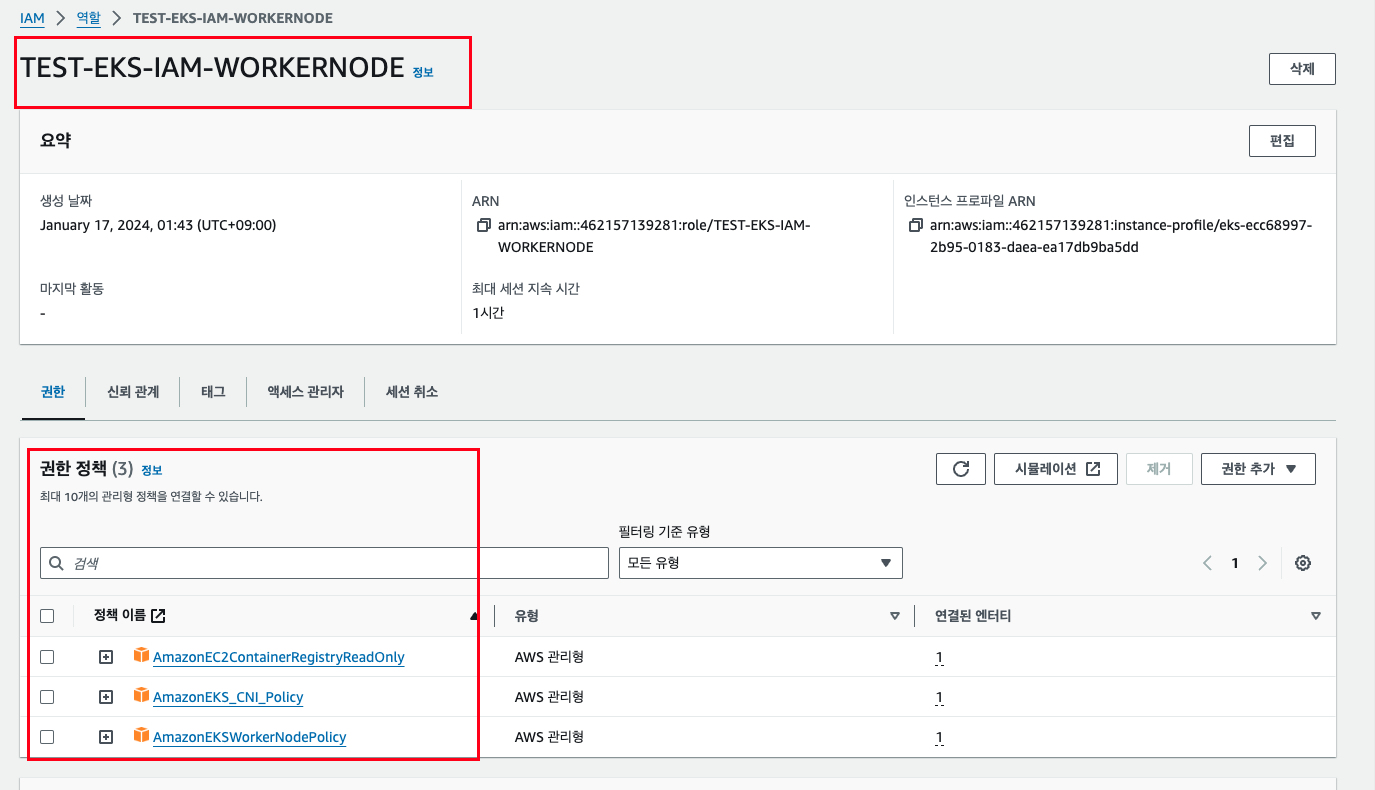Click the AmazonEKS_CNI_Policy policy cube icon
Image resolution: width=1375 pixels, height=790 pixels.
141,696
